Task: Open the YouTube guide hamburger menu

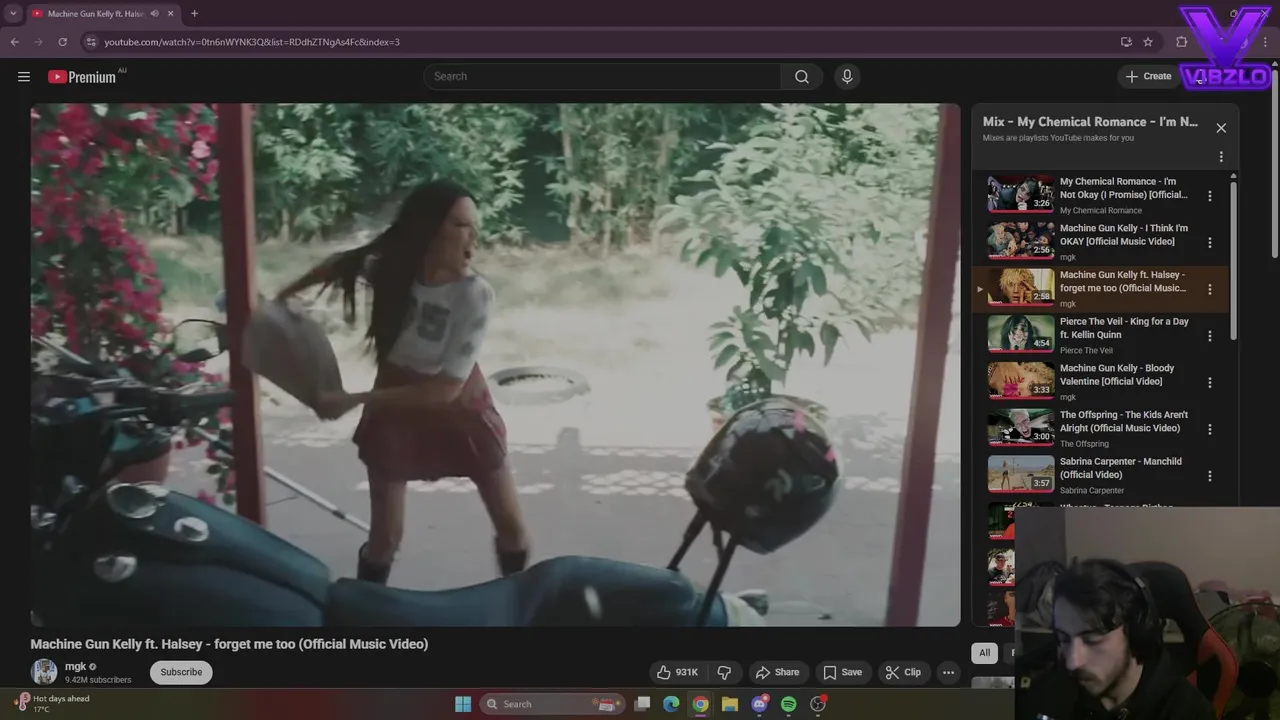Action: (x=24, y=76)
